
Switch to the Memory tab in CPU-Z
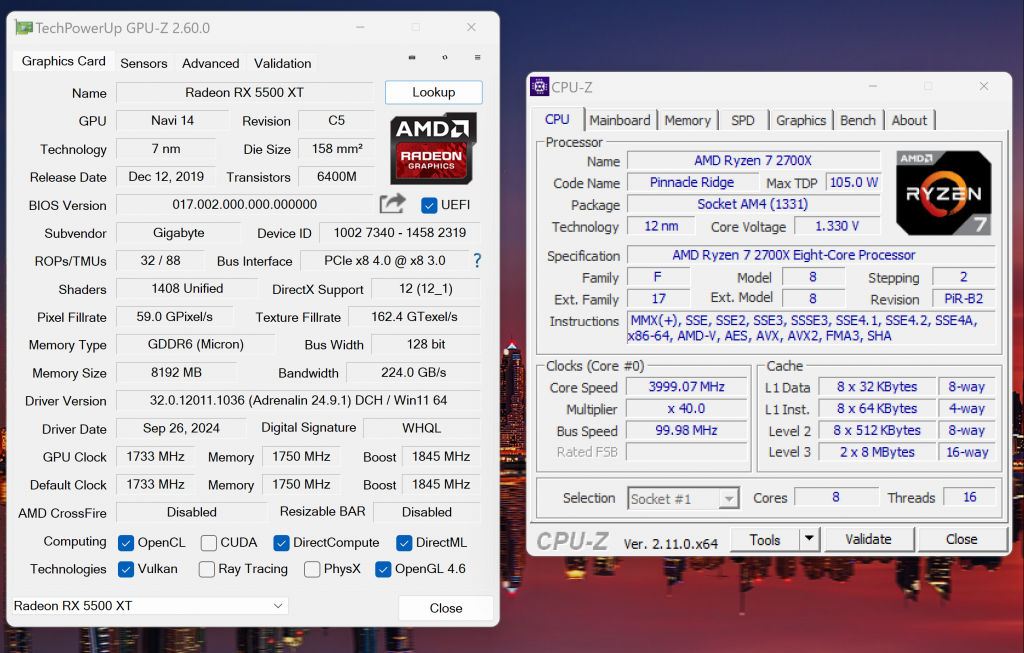(x=688, y=121)
